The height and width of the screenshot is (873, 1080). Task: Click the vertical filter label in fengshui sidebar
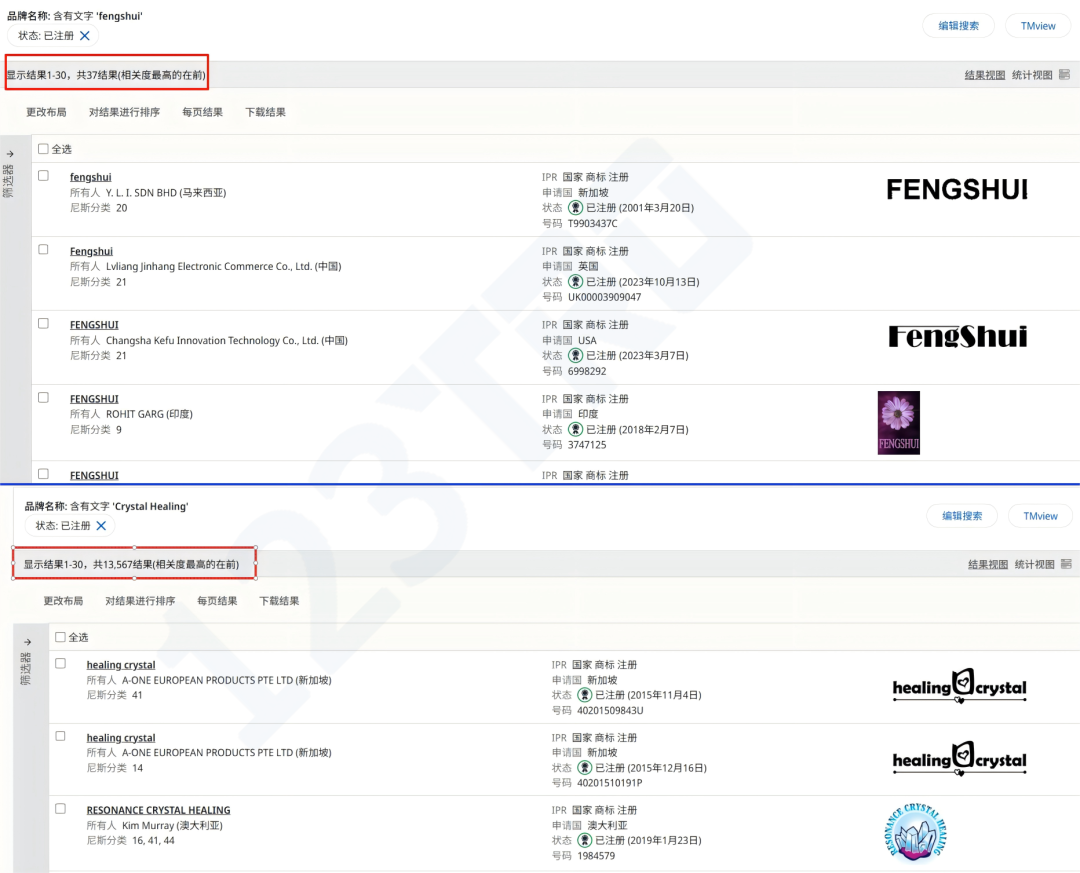click(x=8, y=181)
